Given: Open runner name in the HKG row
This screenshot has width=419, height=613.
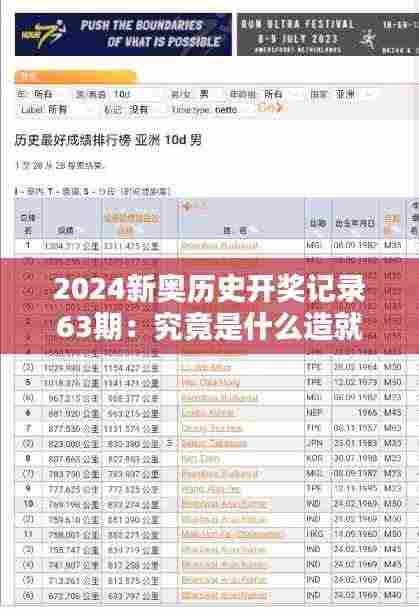Looking at the screenshot, I should click(232, 534).
